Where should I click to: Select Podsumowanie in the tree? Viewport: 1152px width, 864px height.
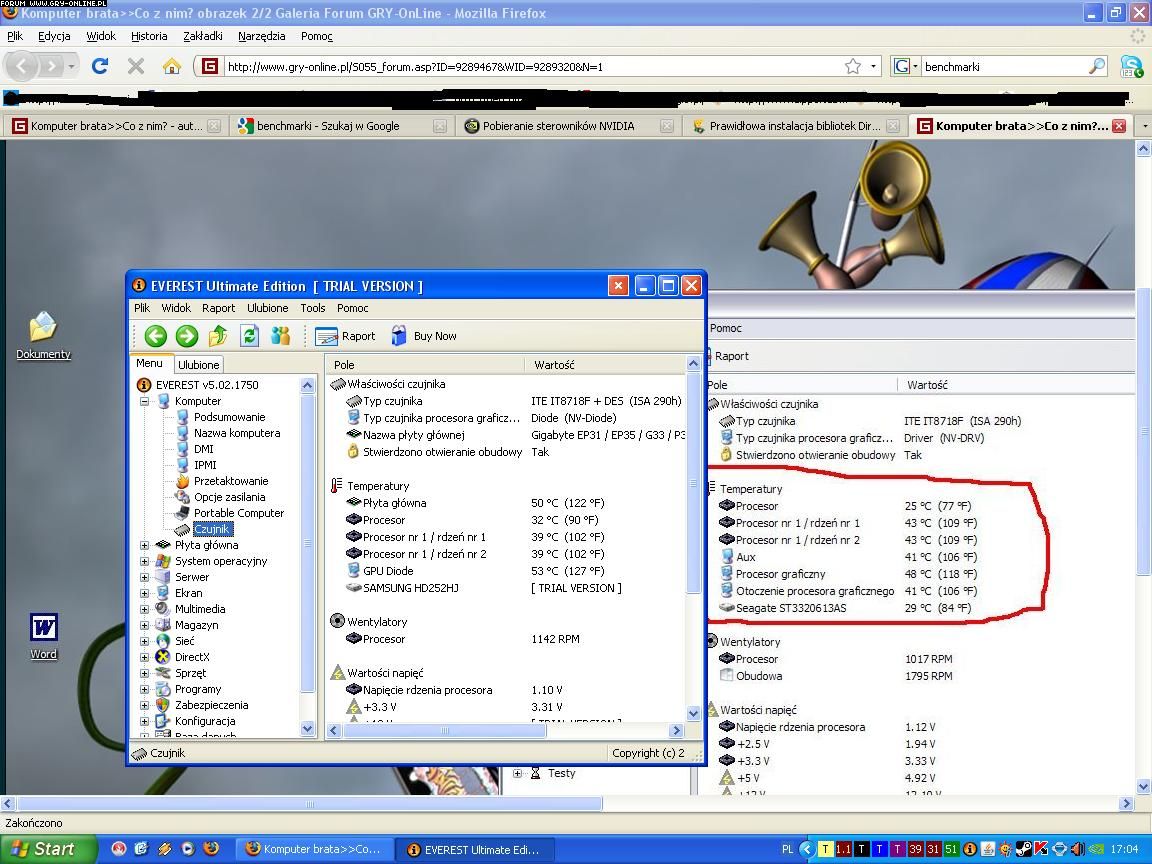(x=229, y=417)
